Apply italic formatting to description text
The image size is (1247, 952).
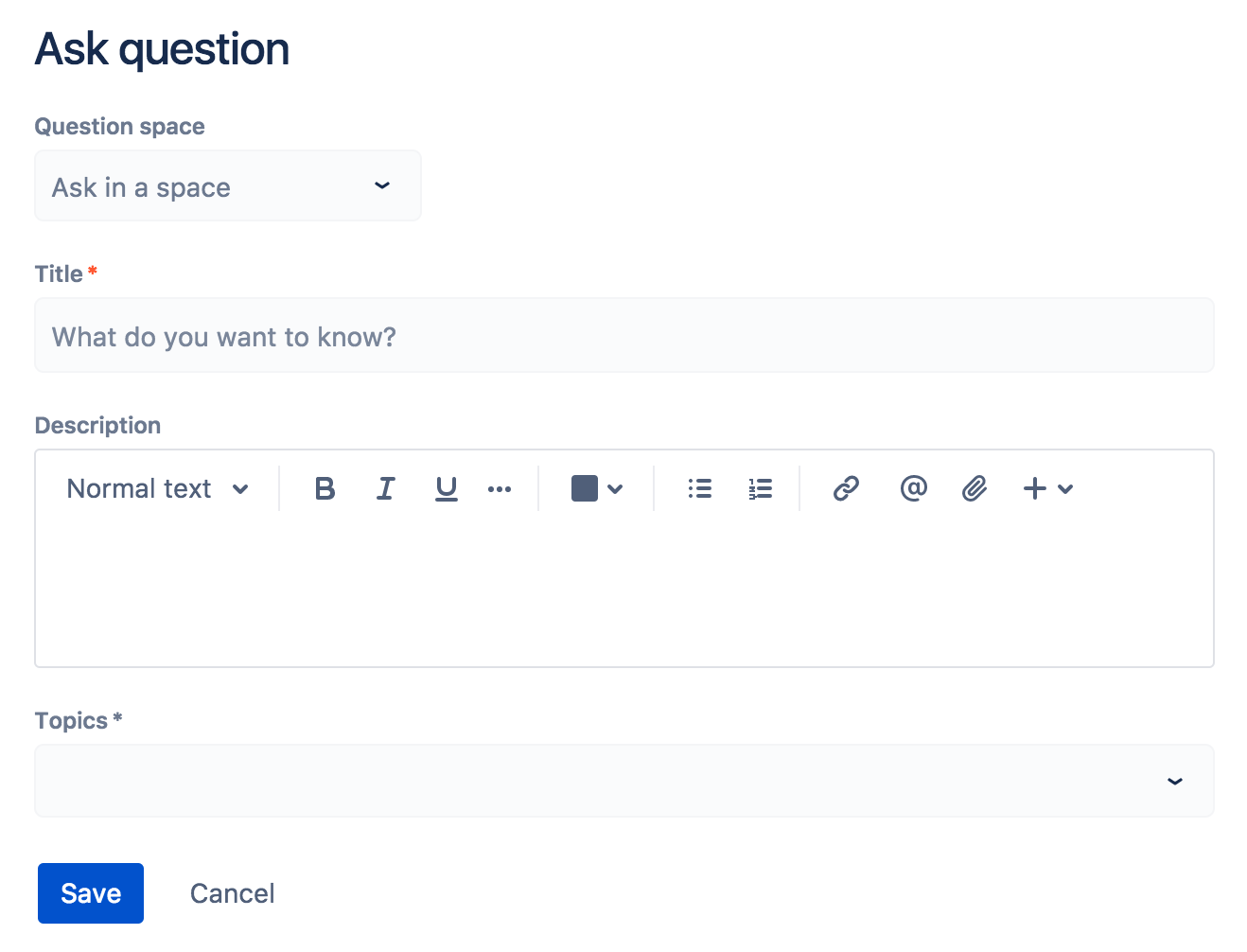tap(385, 488)
